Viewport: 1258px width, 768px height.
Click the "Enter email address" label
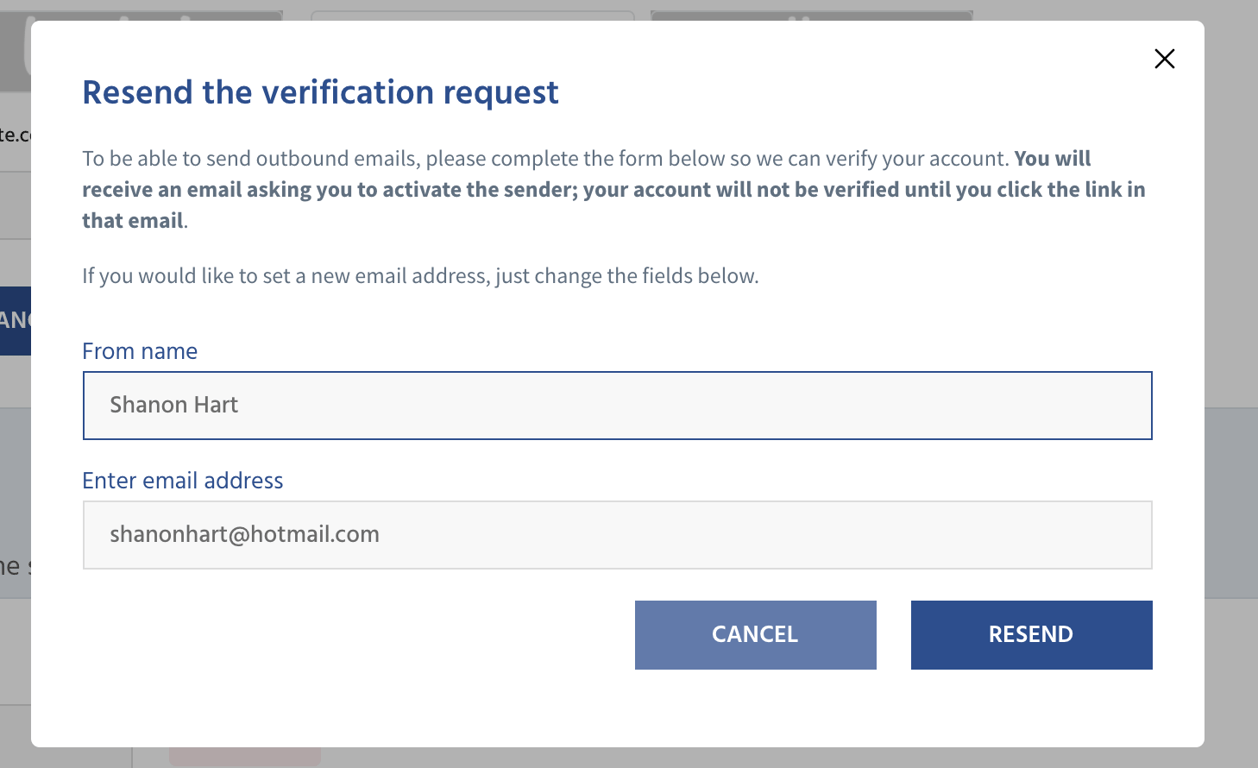[x=182, y=480]
